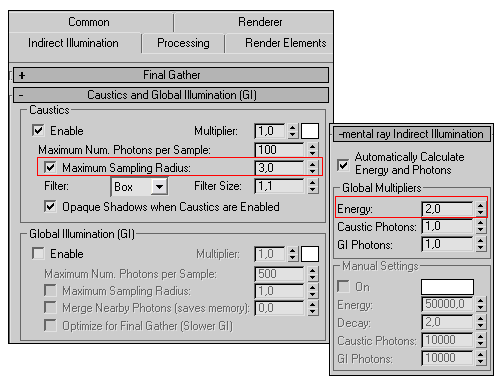The height and width of the screenshot is (385, 502).
Task: Toggle GI Maximum Sampling Radius checkbox
Action: tap(50, 290)
